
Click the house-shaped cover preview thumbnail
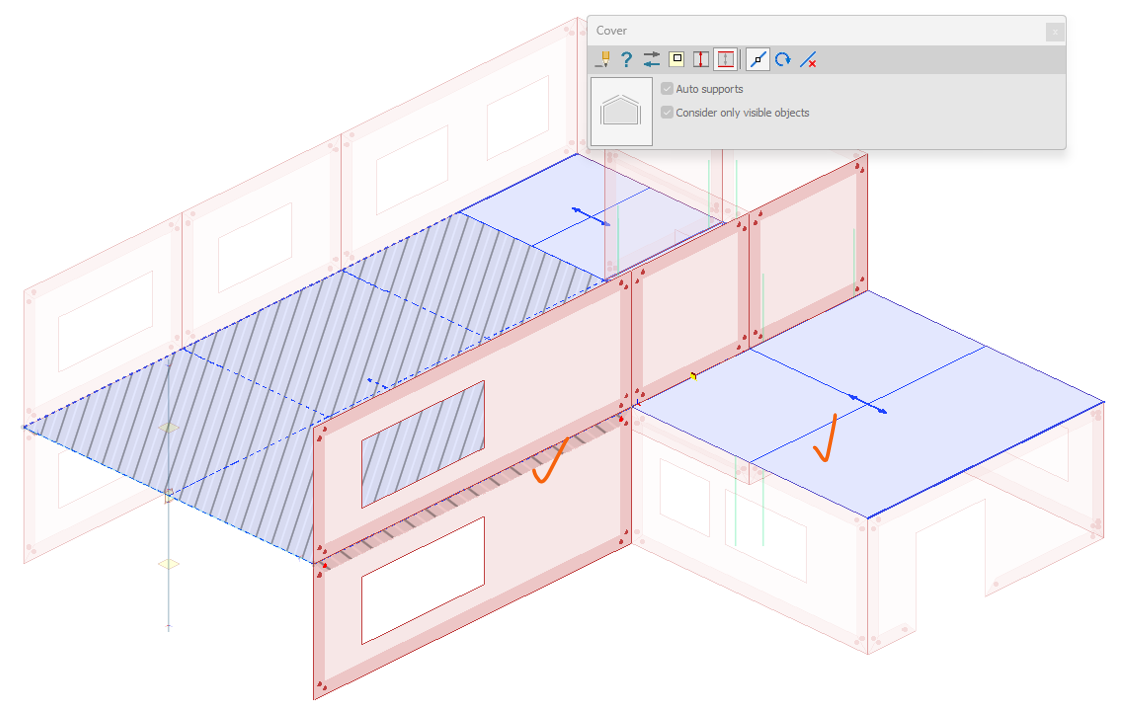point(621,111)
